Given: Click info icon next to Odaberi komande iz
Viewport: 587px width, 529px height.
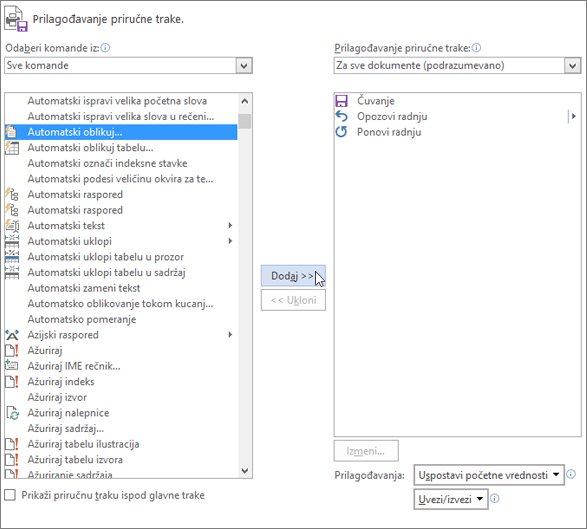Looking at the screenshot, I should [106, 48].
